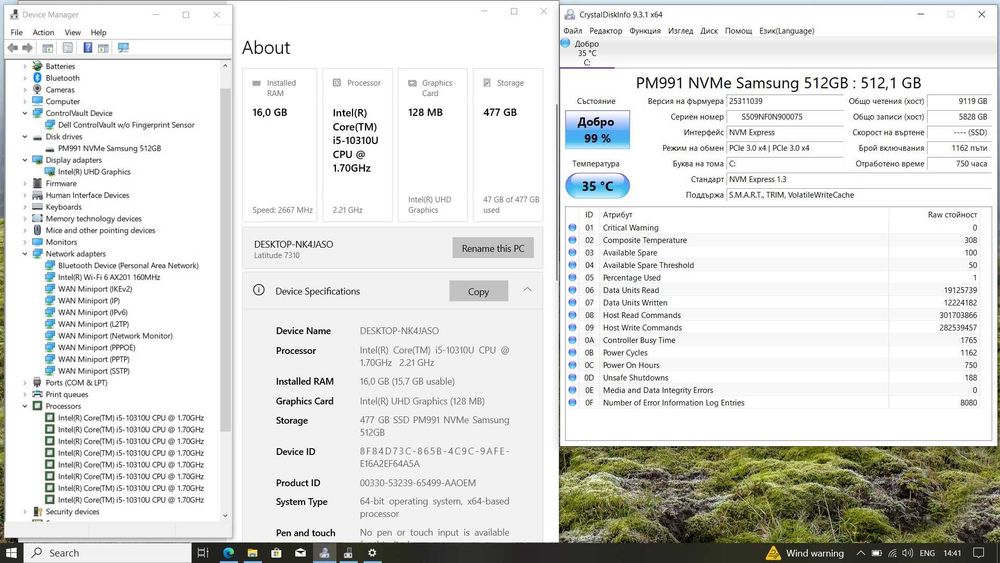1000x563 pixels.
Task: Click the Graphics Card 128 MB card
Action: tap(432, 145)
